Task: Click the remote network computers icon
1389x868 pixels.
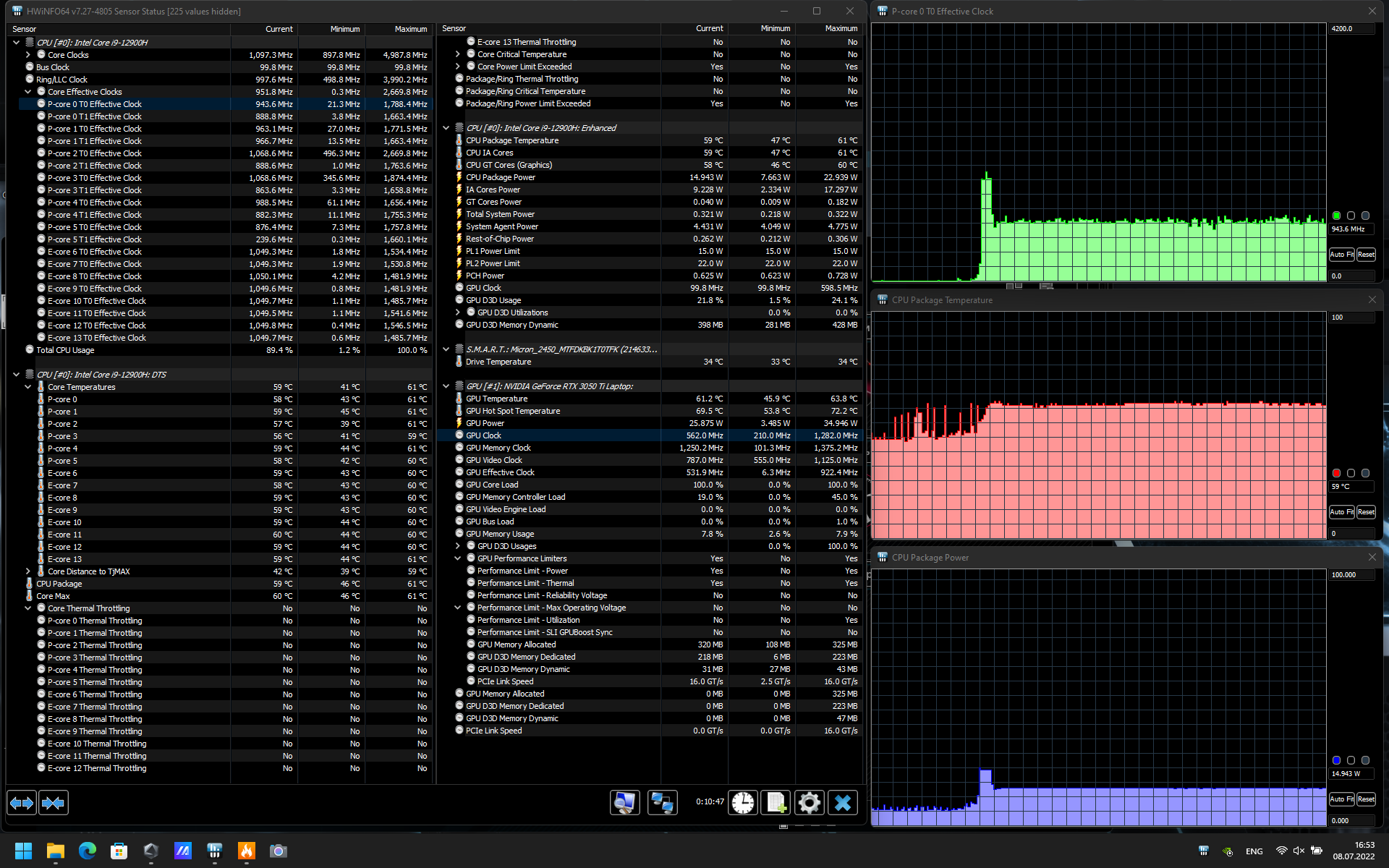Action: point(662,802)
